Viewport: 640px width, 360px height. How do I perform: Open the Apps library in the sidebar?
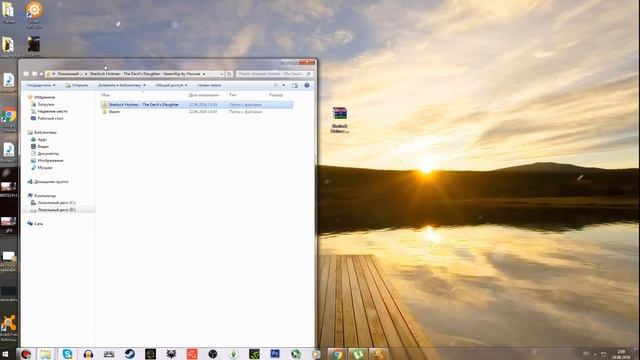pos(42,140)
